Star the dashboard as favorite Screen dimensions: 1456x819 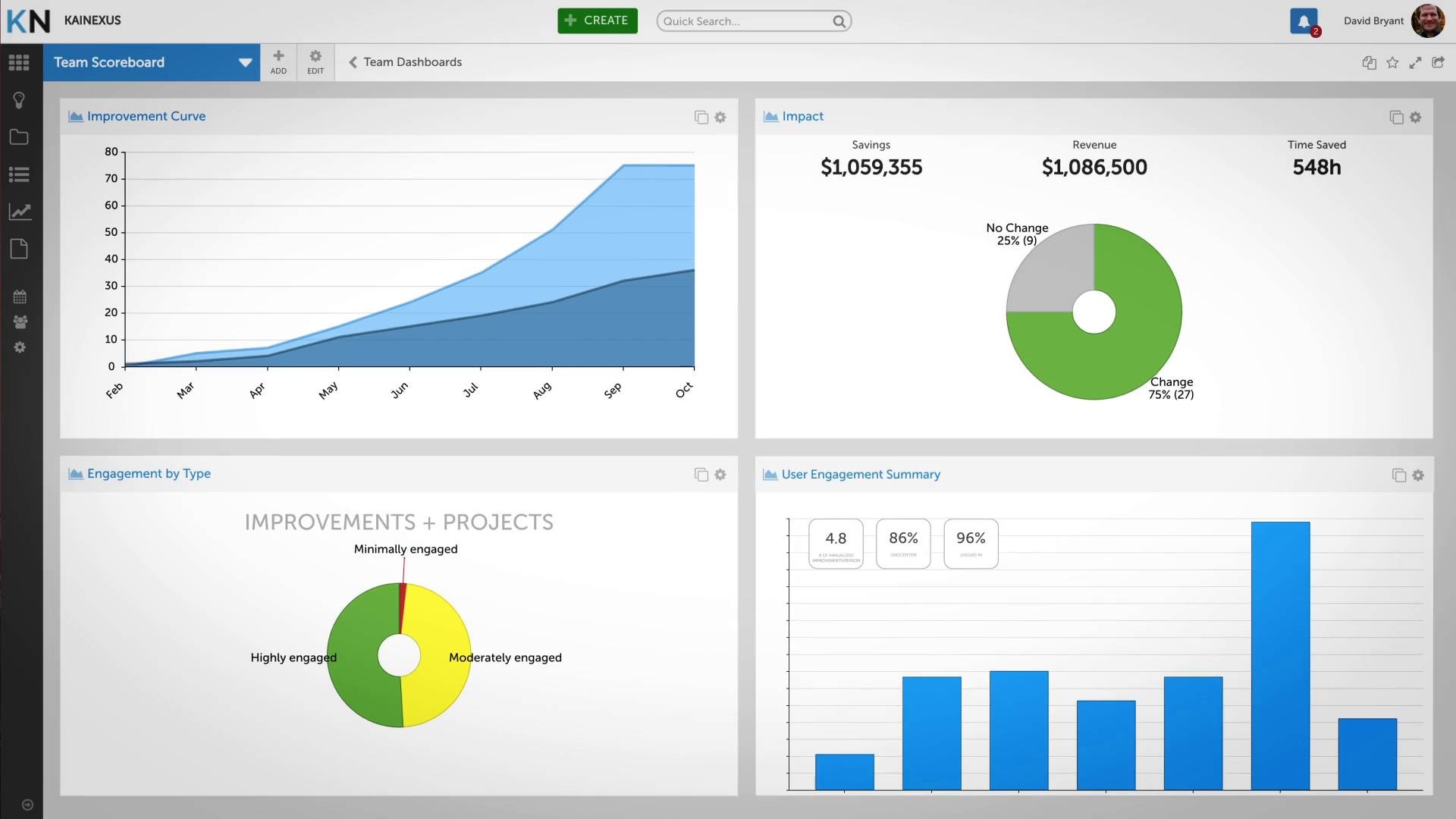coord(1392,62)
